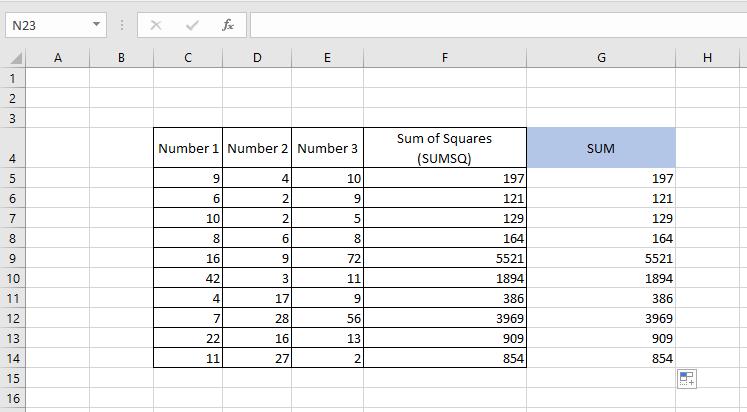Select cell G8 showing 164

601,238
